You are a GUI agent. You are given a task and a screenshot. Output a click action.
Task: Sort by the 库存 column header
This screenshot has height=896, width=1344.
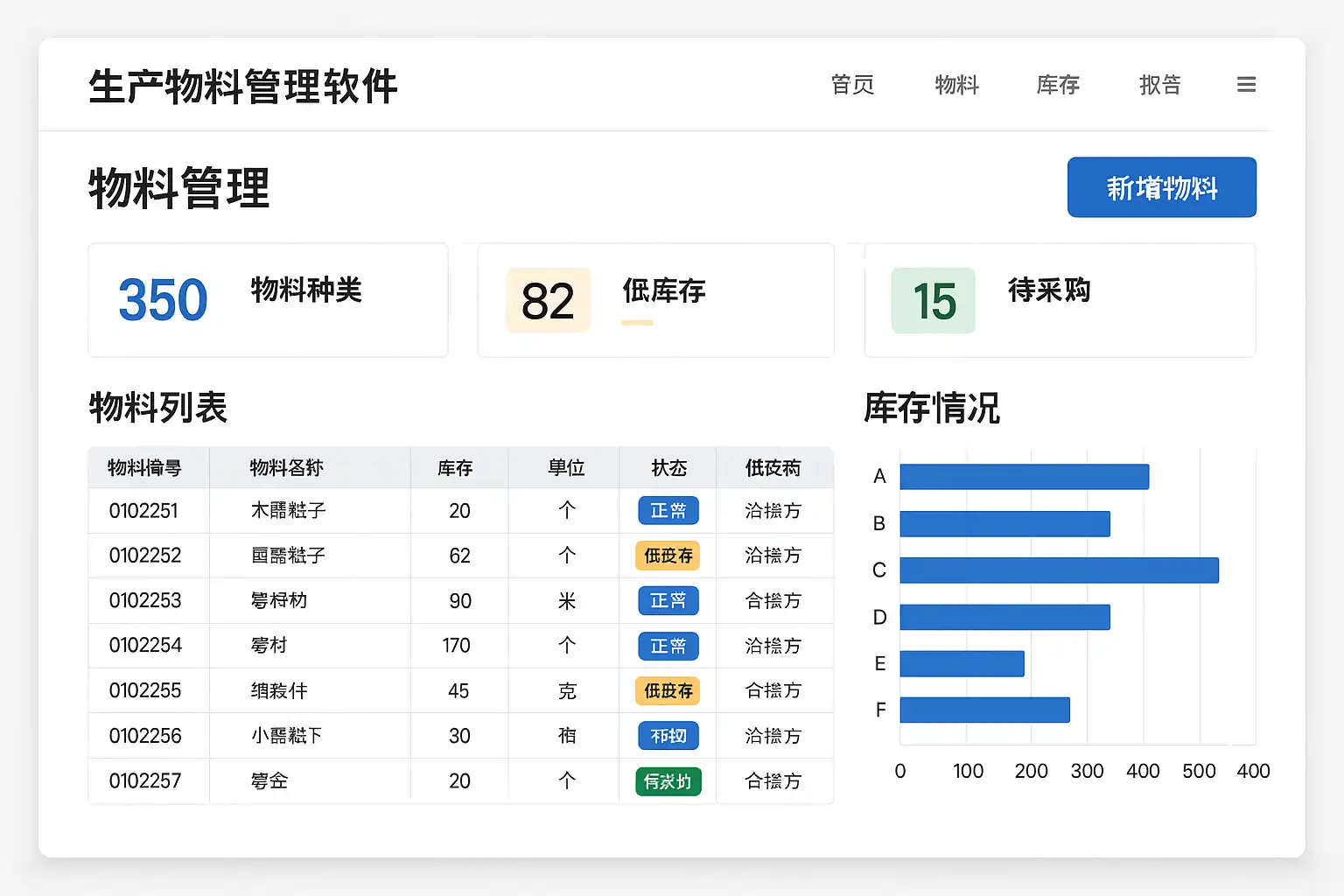click(x=455, y=468)
